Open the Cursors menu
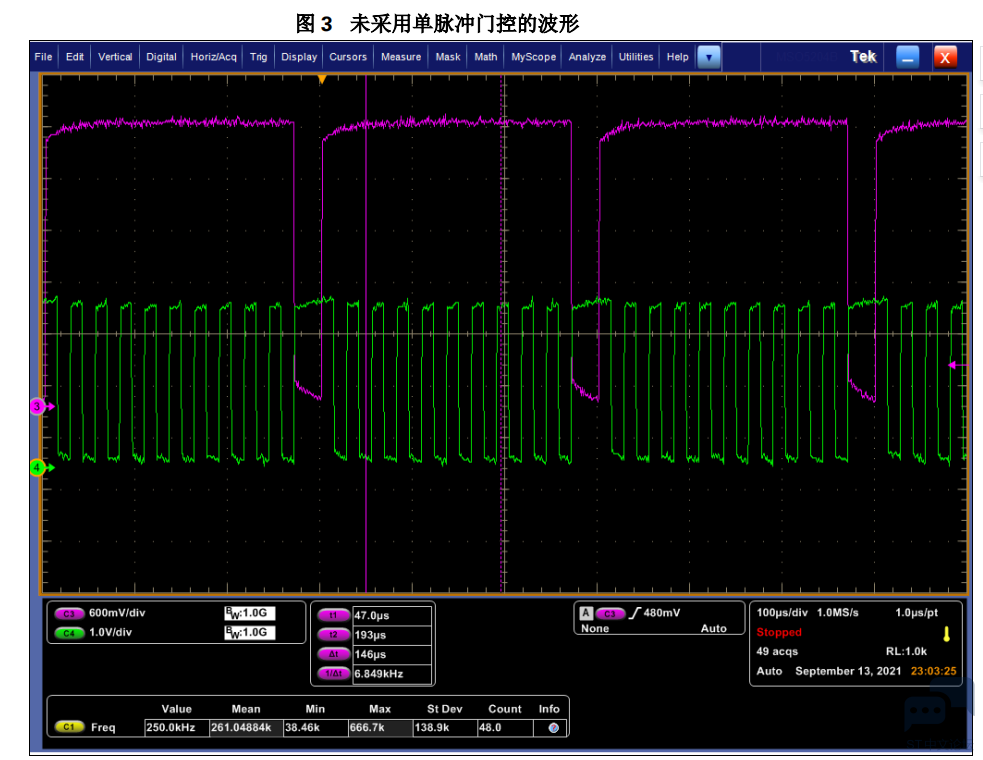 point(348,57)
